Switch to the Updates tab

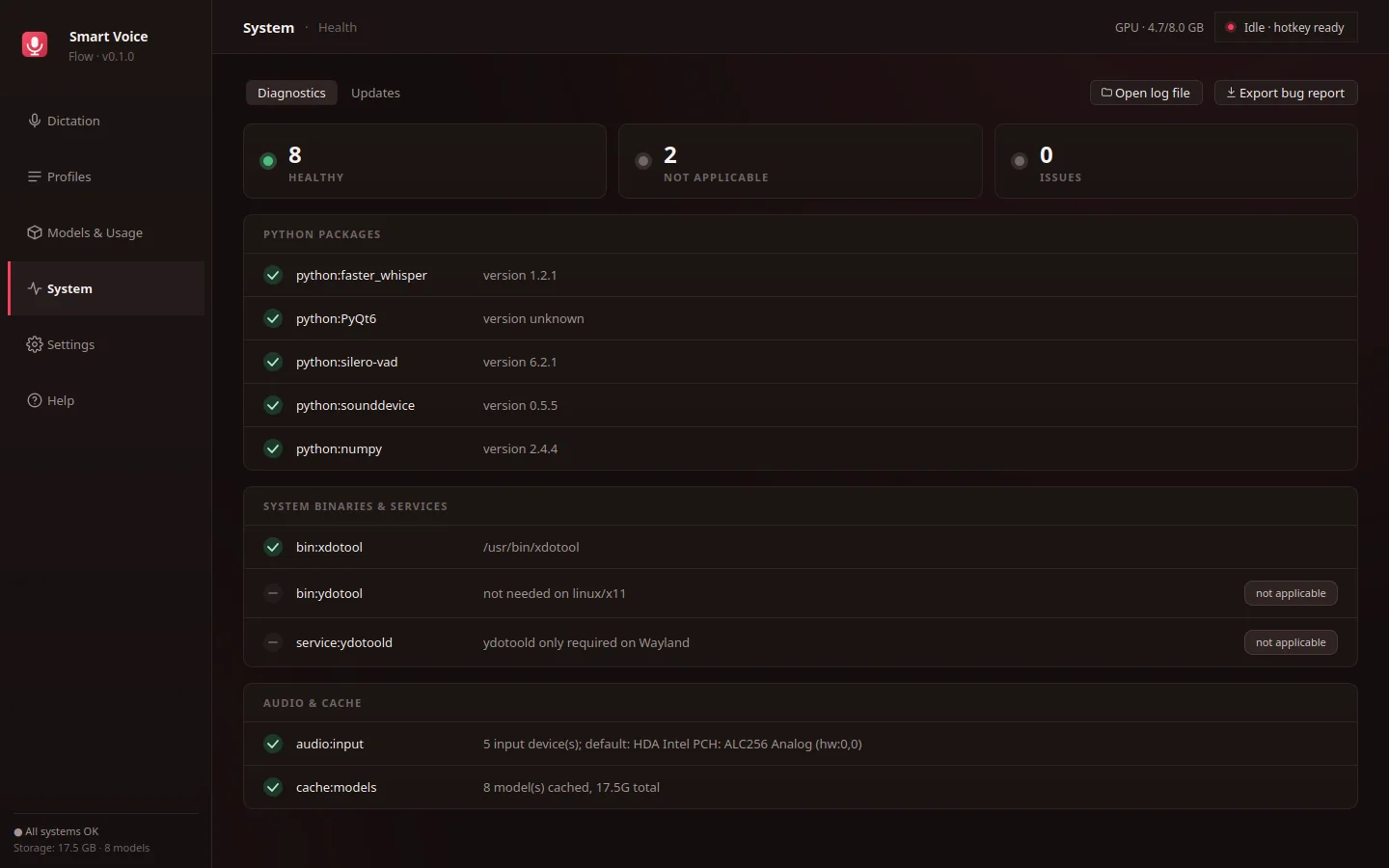click(x=375, y=93)
